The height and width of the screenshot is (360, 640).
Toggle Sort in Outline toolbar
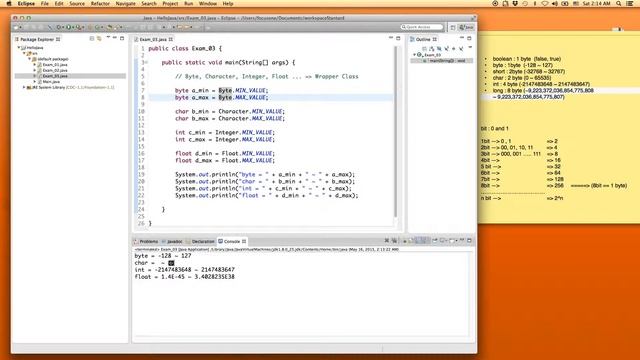click(x=431, y=49)
